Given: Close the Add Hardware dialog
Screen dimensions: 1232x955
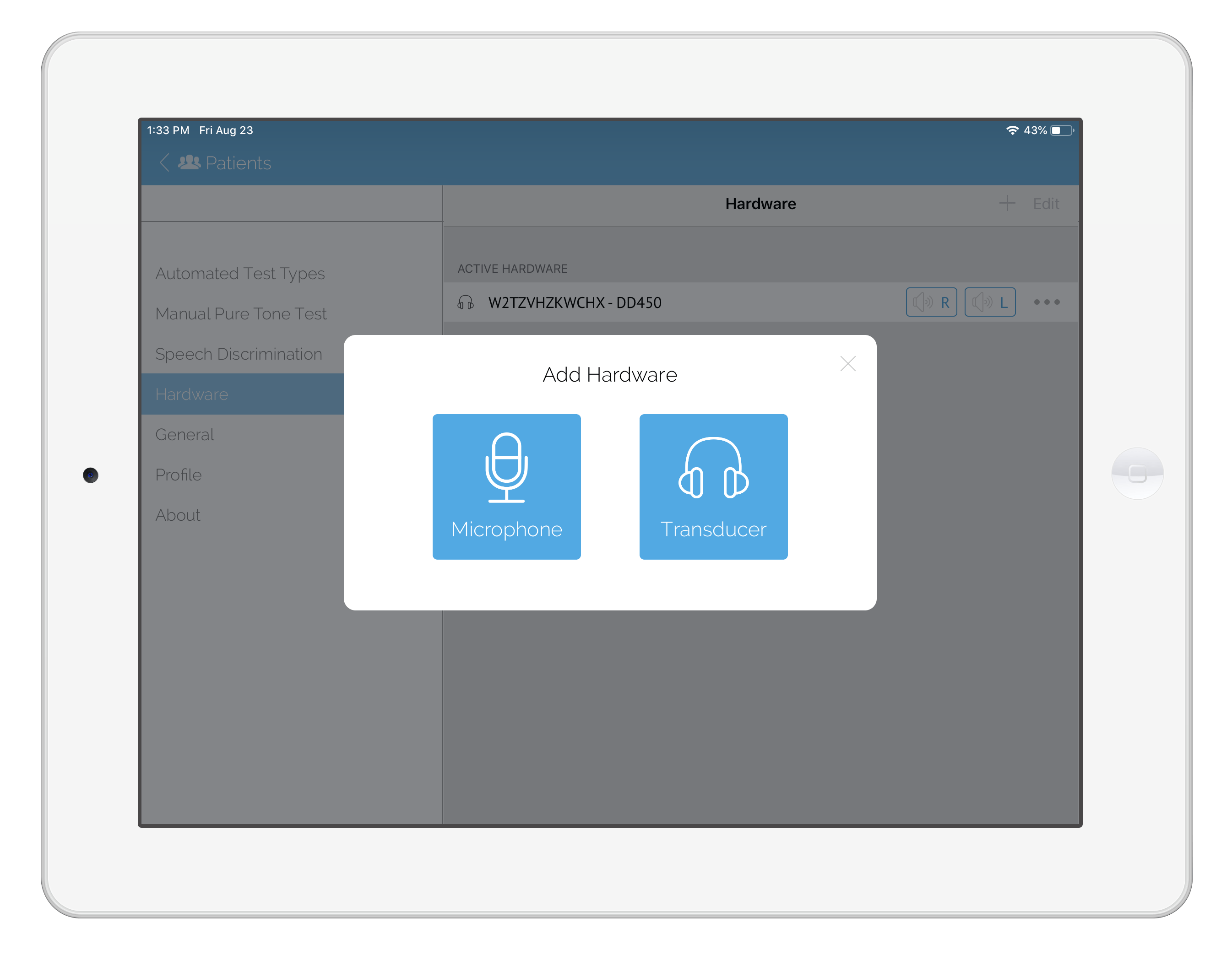Looking at the screenshot, I should (x=847, y=364).
